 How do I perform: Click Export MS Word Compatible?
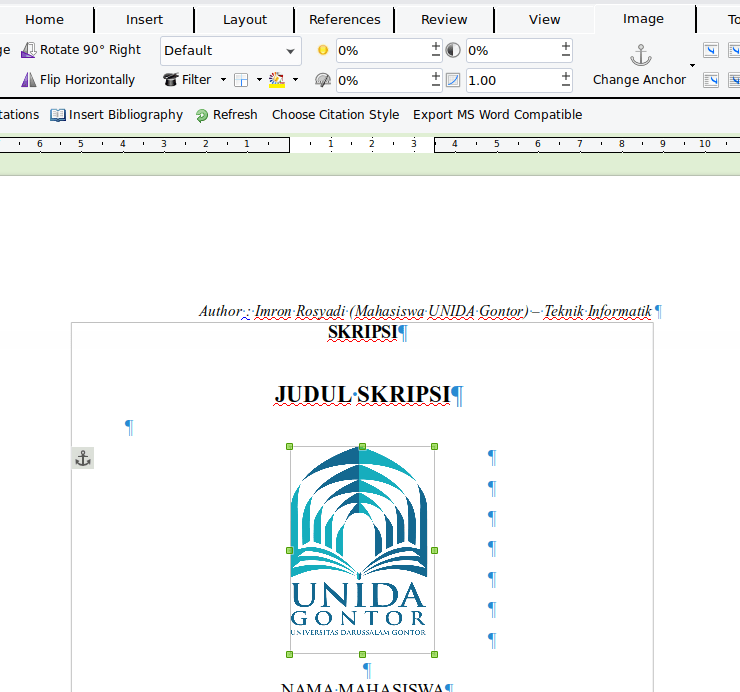click(497, 115)
